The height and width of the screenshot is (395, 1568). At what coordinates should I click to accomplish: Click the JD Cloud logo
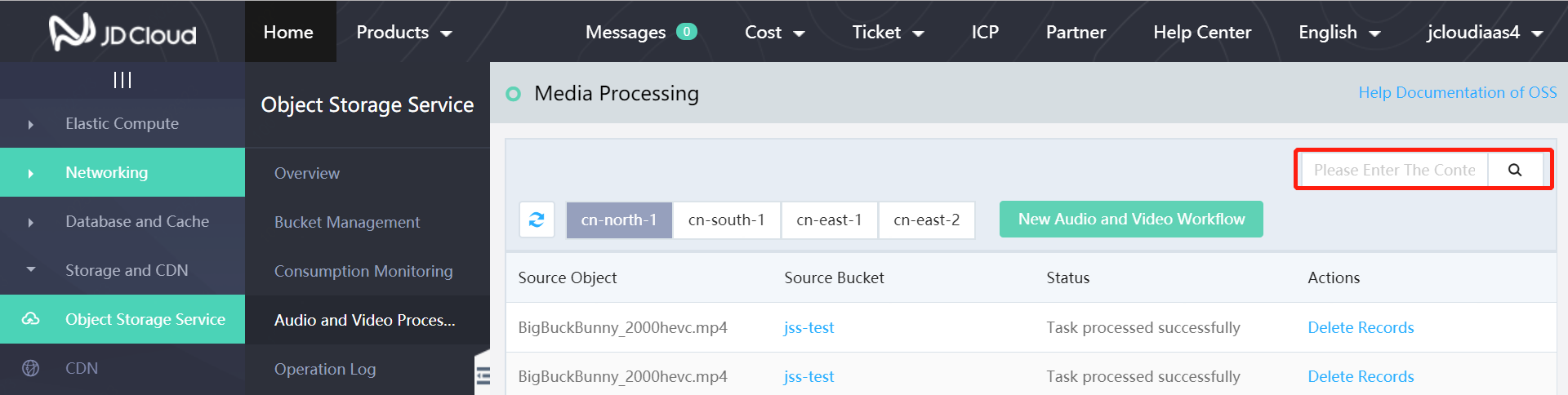click(x=122, y=33)
